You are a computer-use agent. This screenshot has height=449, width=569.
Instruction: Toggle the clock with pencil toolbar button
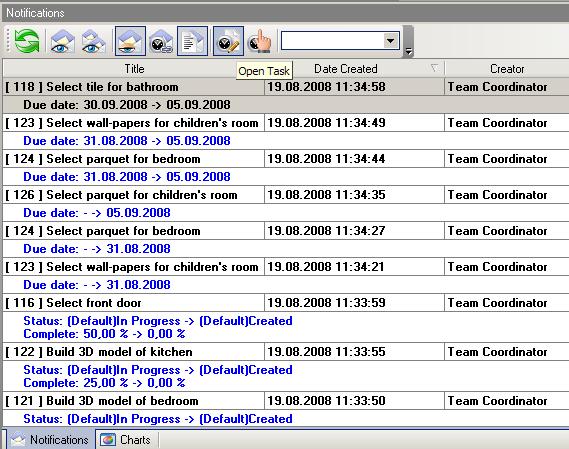(x=228, y=41)
